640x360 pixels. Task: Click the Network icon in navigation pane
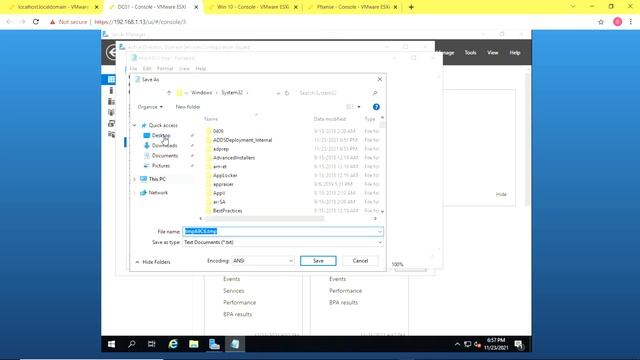coord(143,192)
